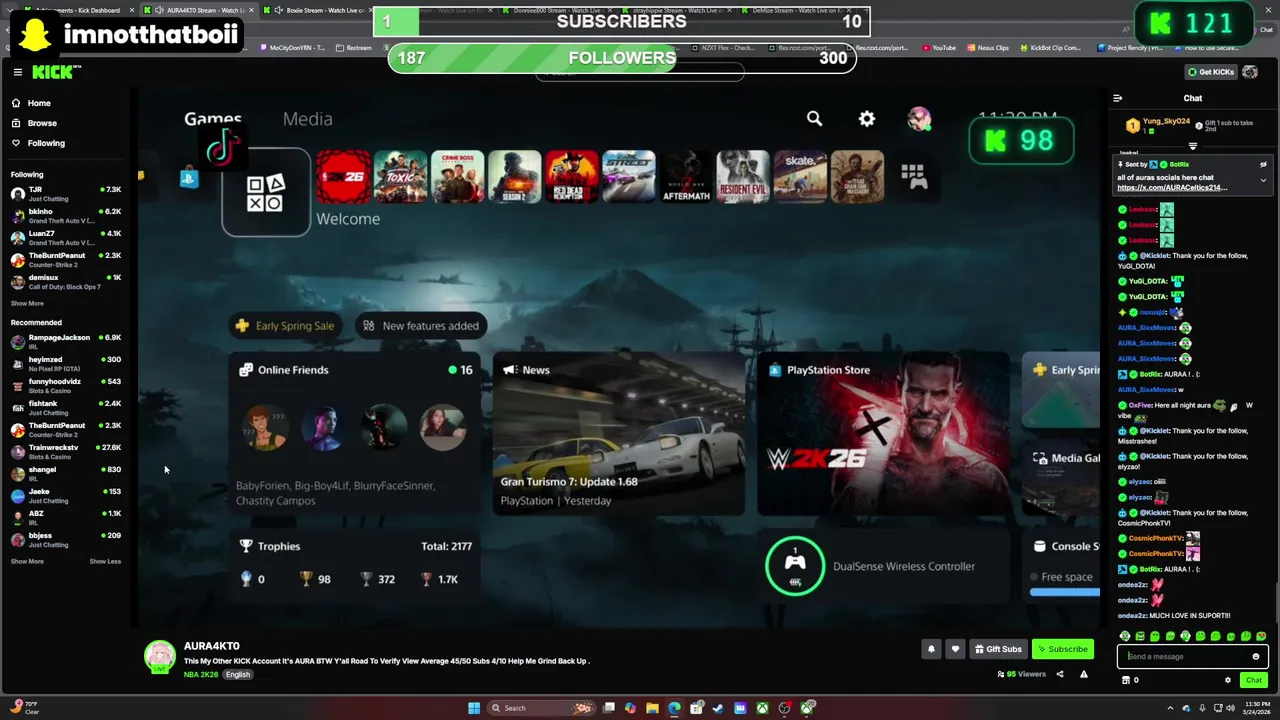Viewport: 1280px width, 720px height.
Task: Open Windows Start menu
Action: 474,708
